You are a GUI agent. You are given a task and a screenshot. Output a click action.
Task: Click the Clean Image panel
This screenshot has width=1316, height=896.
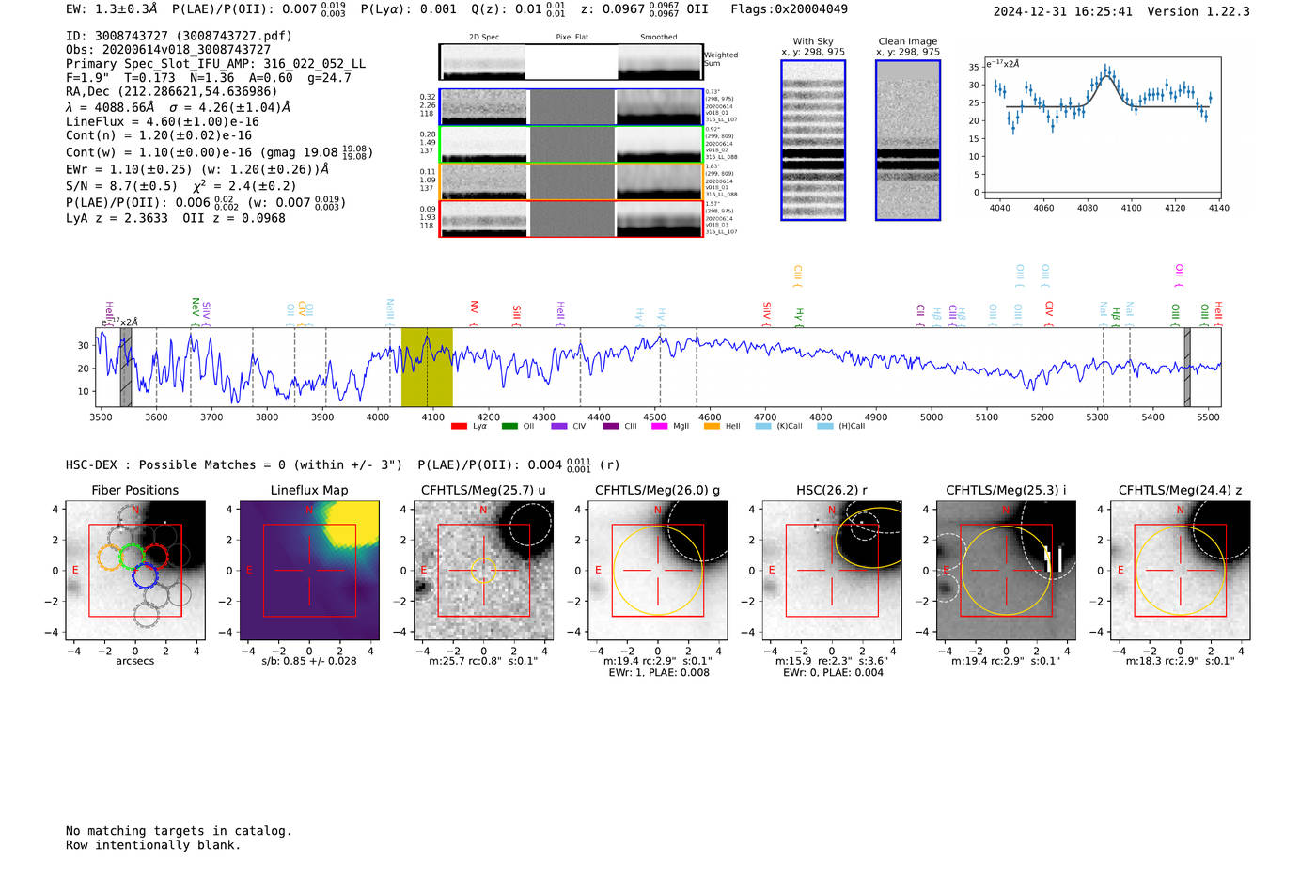point(908,140)
